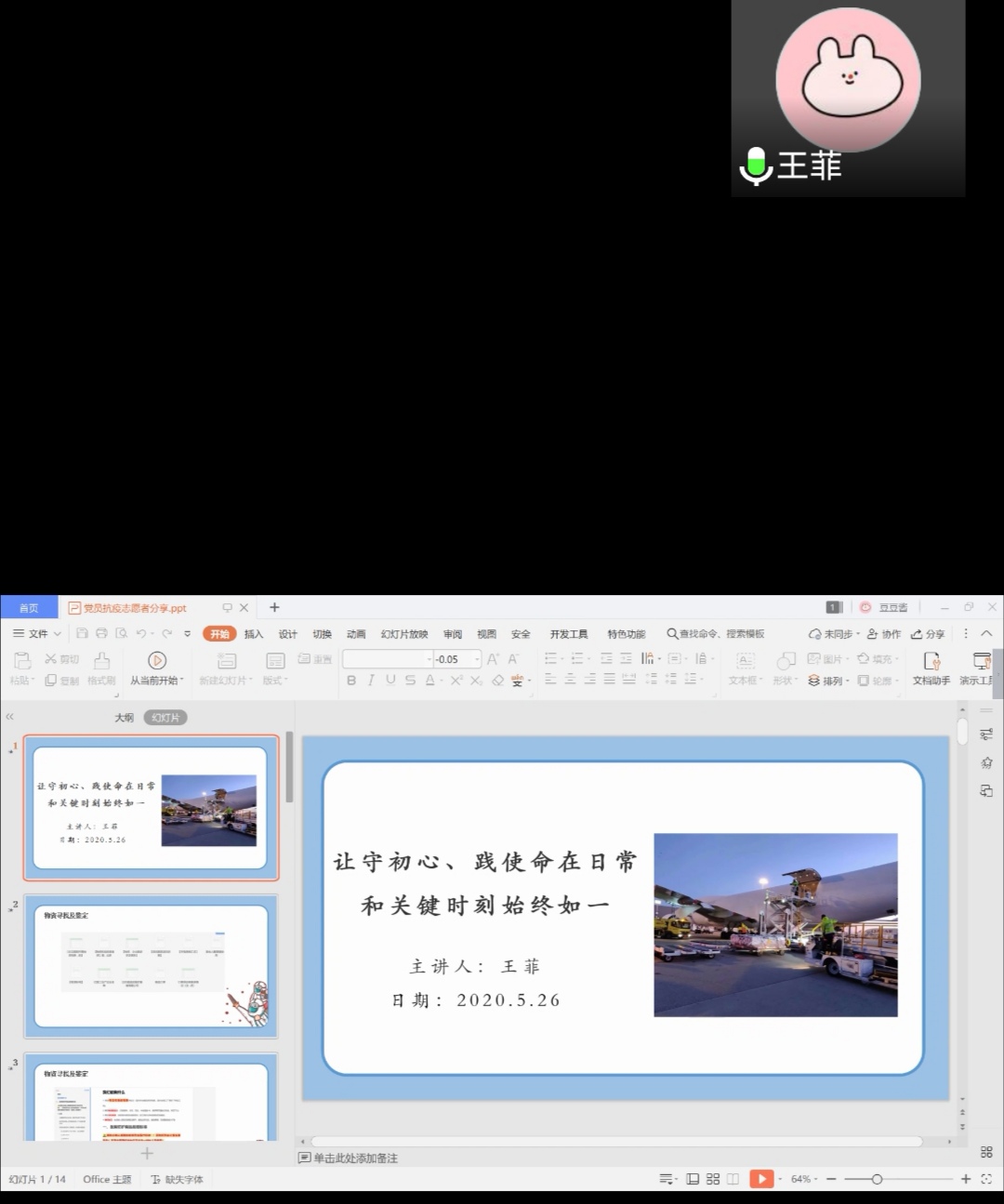
Task: Open the font size dropdown showing -0.05
Action: (477, 659)
